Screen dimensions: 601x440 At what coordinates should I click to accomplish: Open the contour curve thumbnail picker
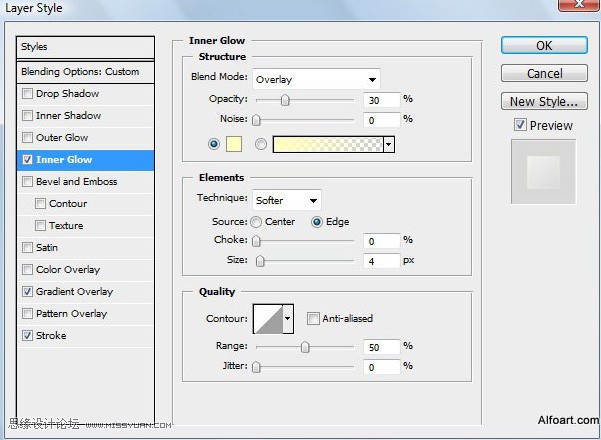268,319
